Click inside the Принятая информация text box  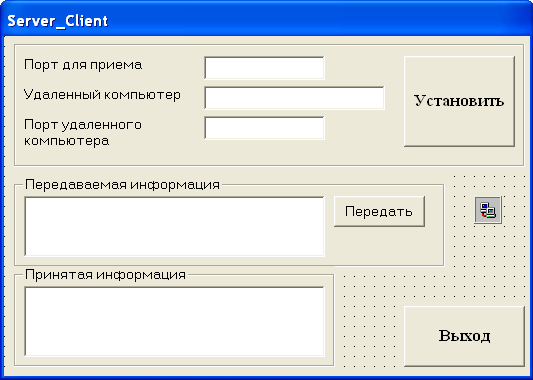175,321
